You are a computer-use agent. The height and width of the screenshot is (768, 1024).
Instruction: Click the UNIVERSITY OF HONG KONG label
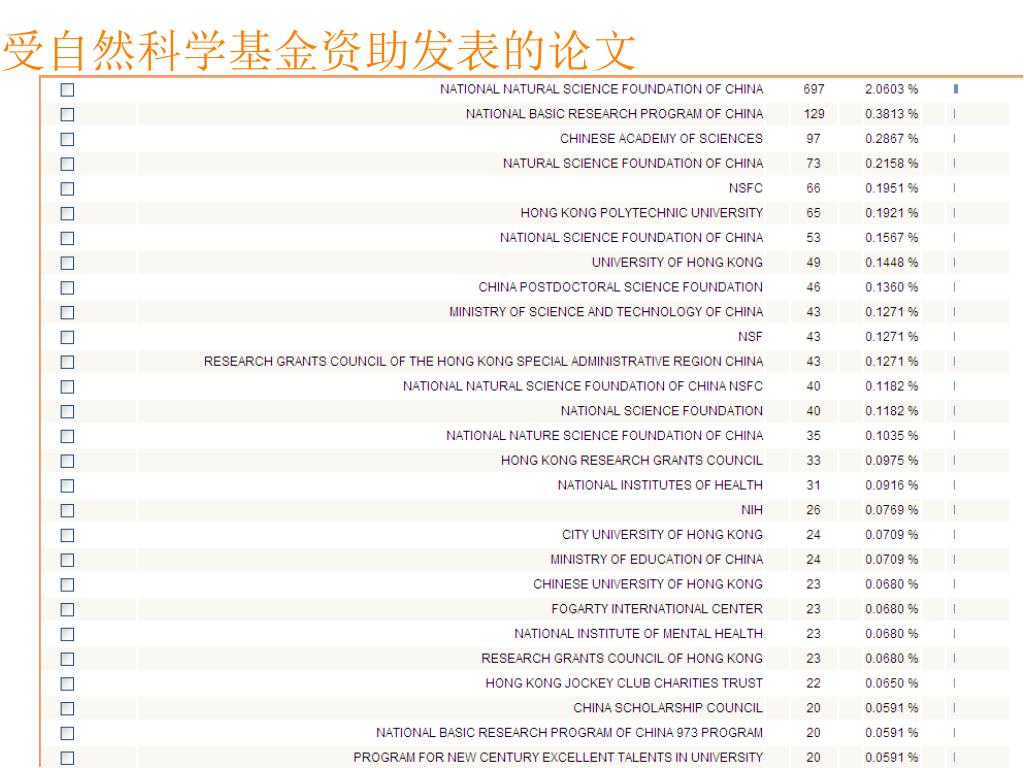[x=677, y=263]
